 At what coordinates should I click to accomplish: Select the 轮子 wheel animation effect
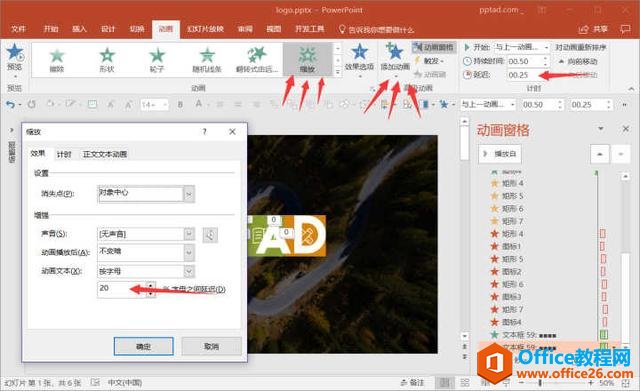[157, 60]
